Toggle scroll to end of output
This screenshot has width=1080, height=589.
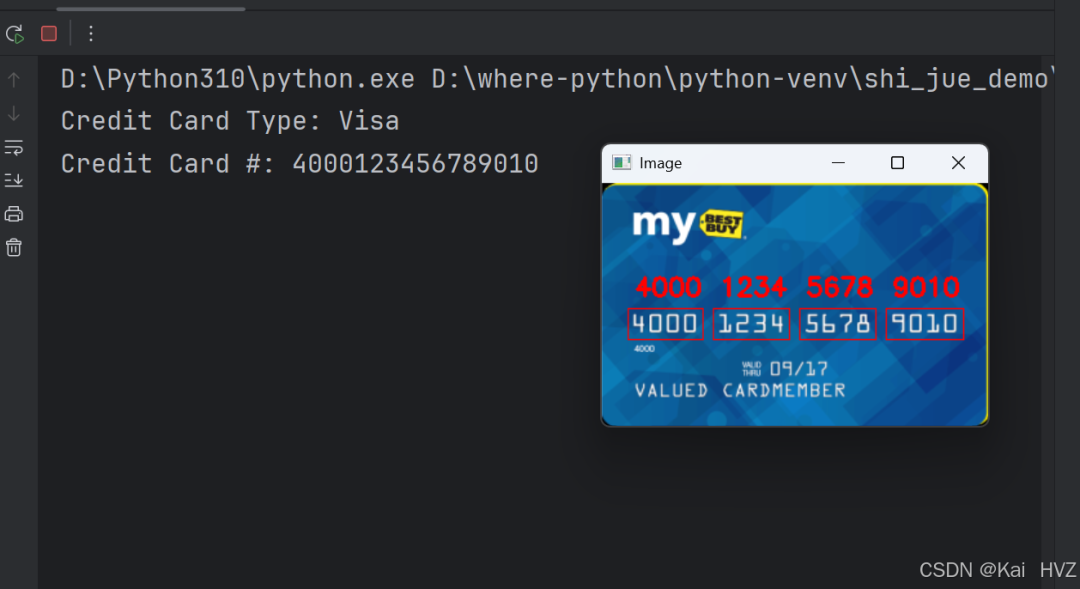(14, 180)
